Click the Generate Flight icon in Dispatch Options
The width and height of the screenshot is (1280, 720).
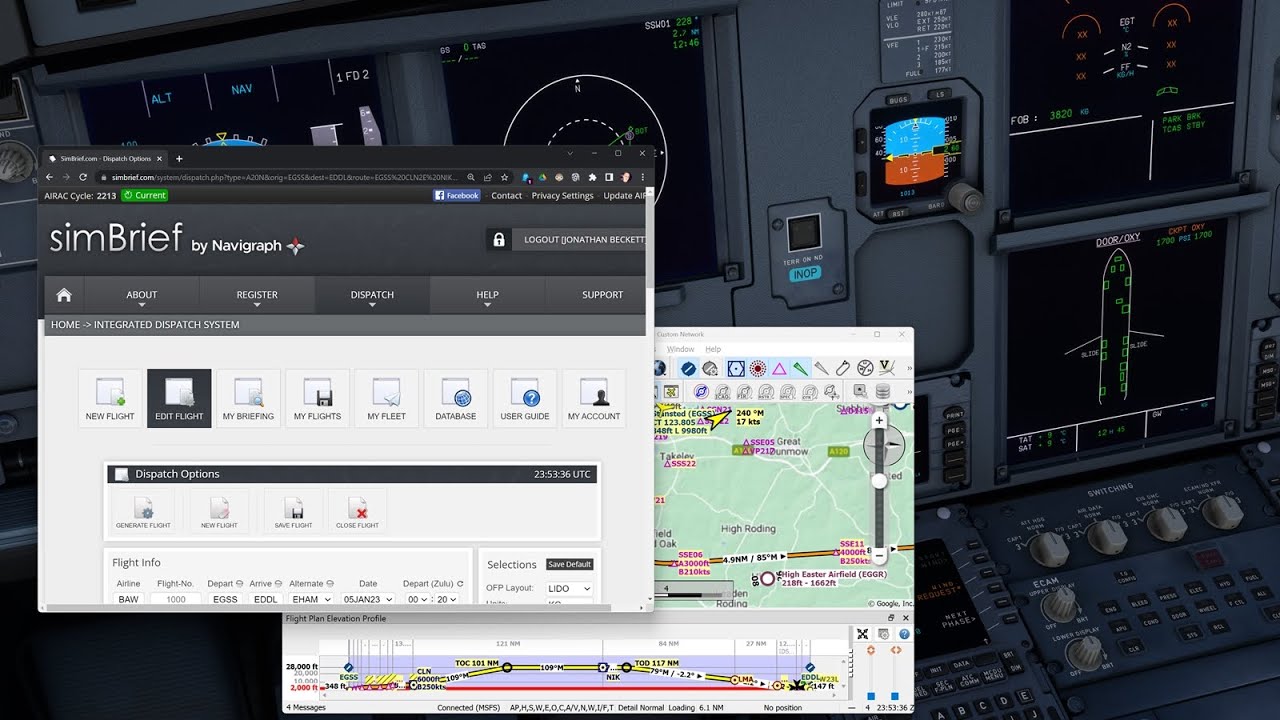(x=143, y=511)
